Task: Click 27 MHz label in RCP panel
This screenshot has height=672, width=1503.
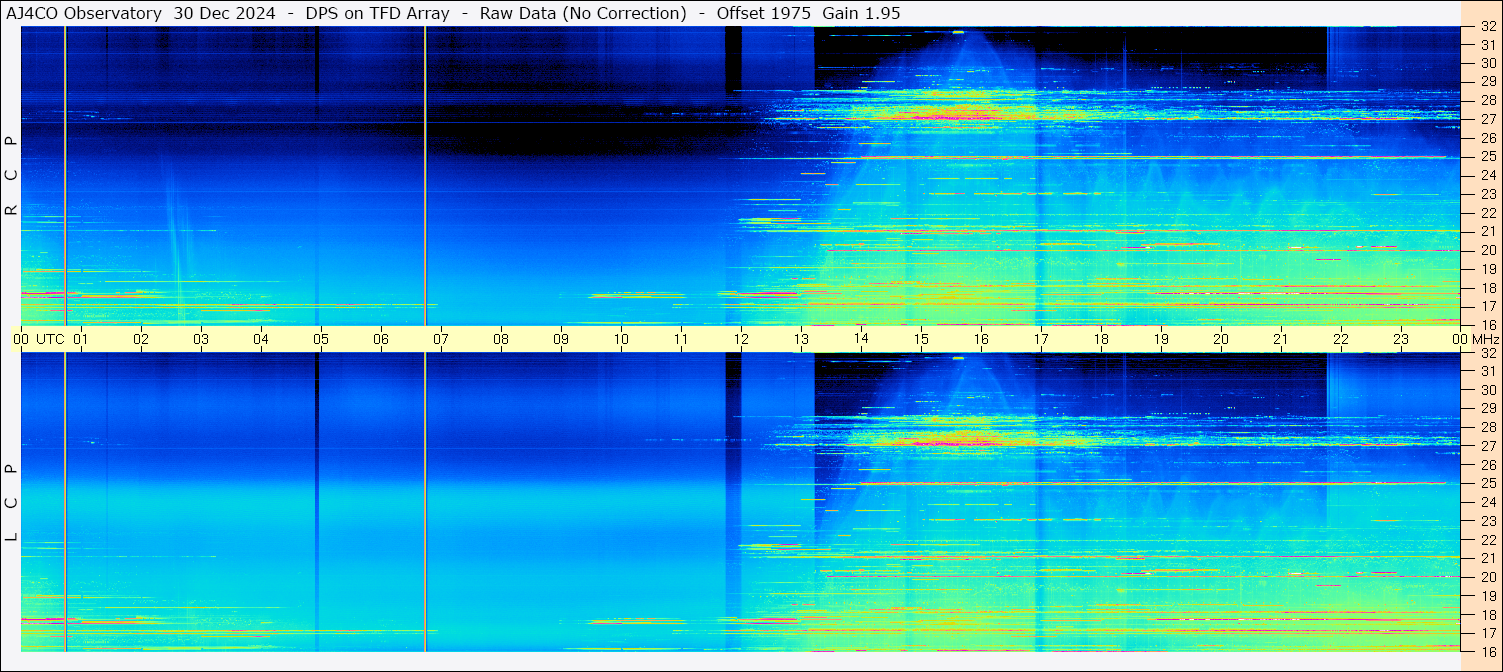Action: click(1488, 119)
